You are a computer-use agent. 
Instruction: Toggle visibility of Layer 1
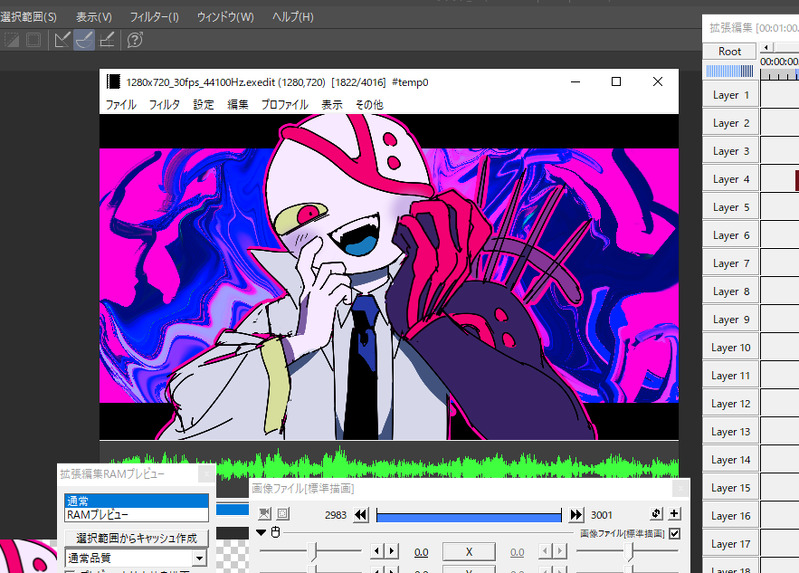[x=731, y=95]
